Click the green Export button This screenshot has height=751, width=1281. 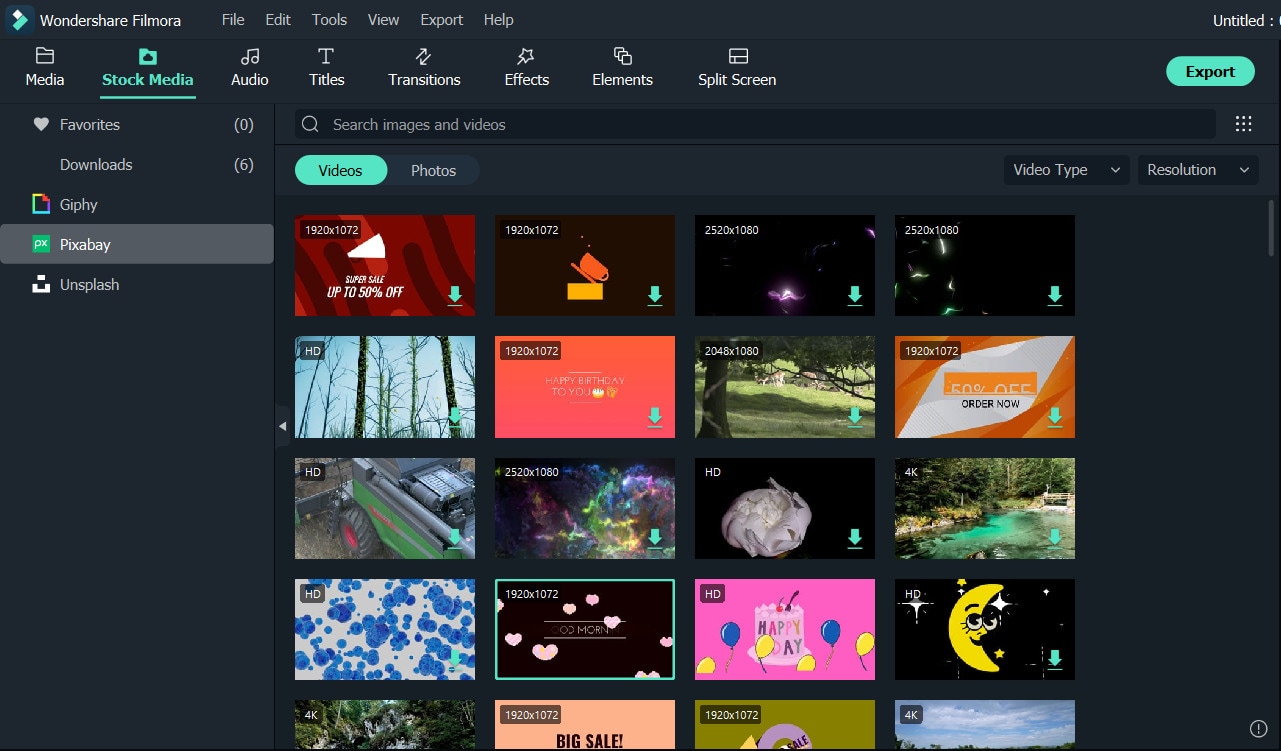click(1210, 71)
